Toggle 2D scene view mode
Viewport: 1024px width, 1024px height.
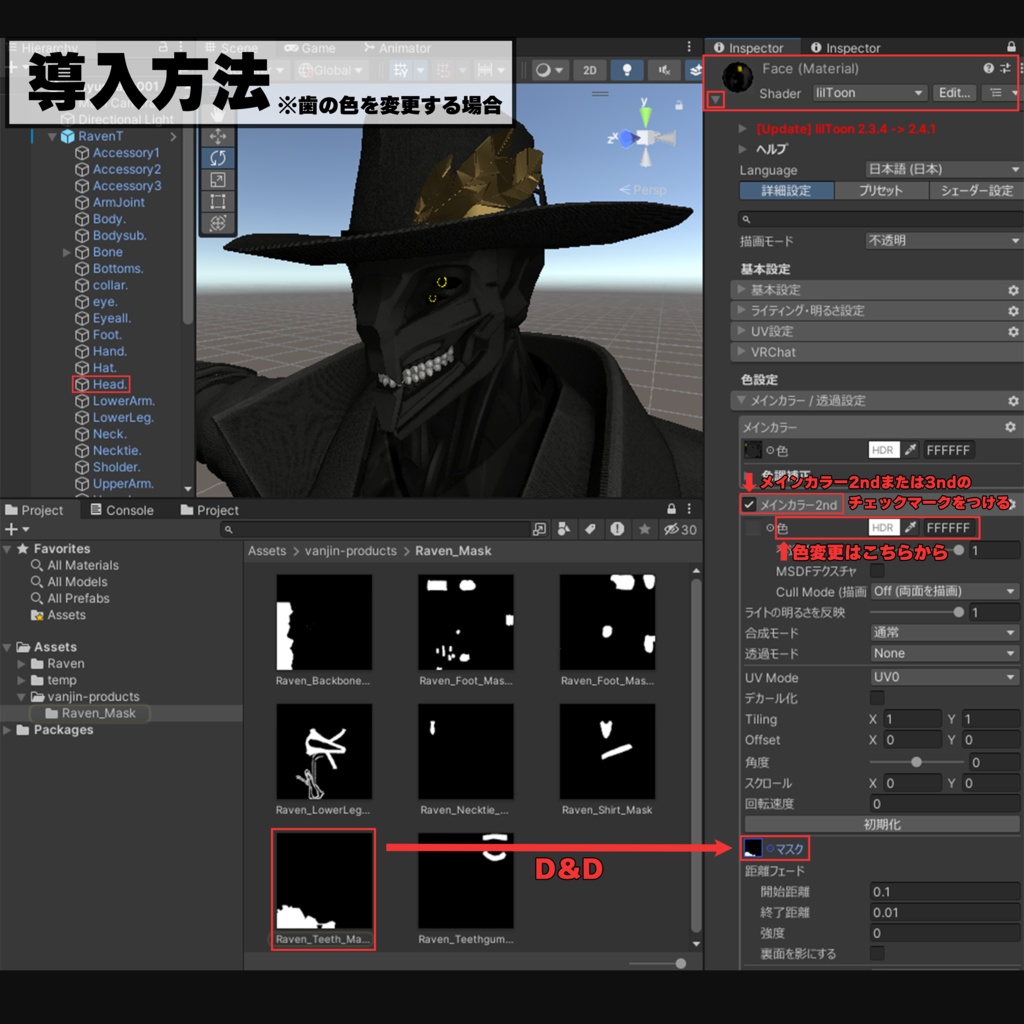589,70
